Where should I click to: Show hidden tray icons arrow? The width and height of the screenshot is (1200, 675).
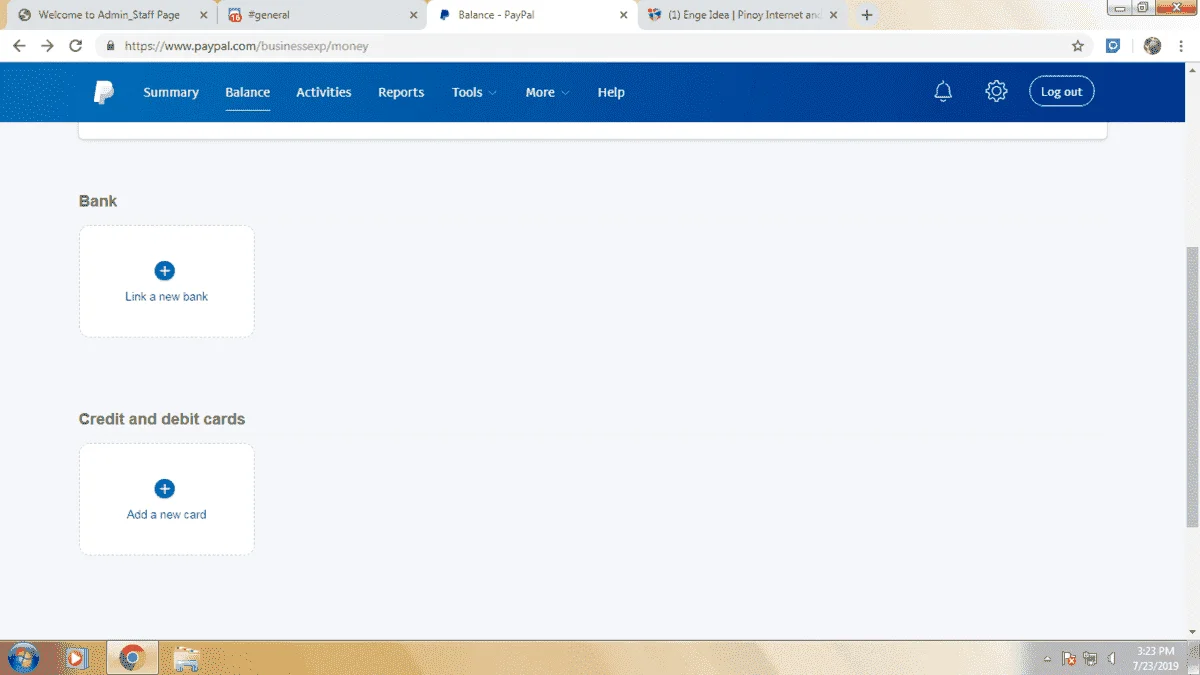(x=1047, y=659)
